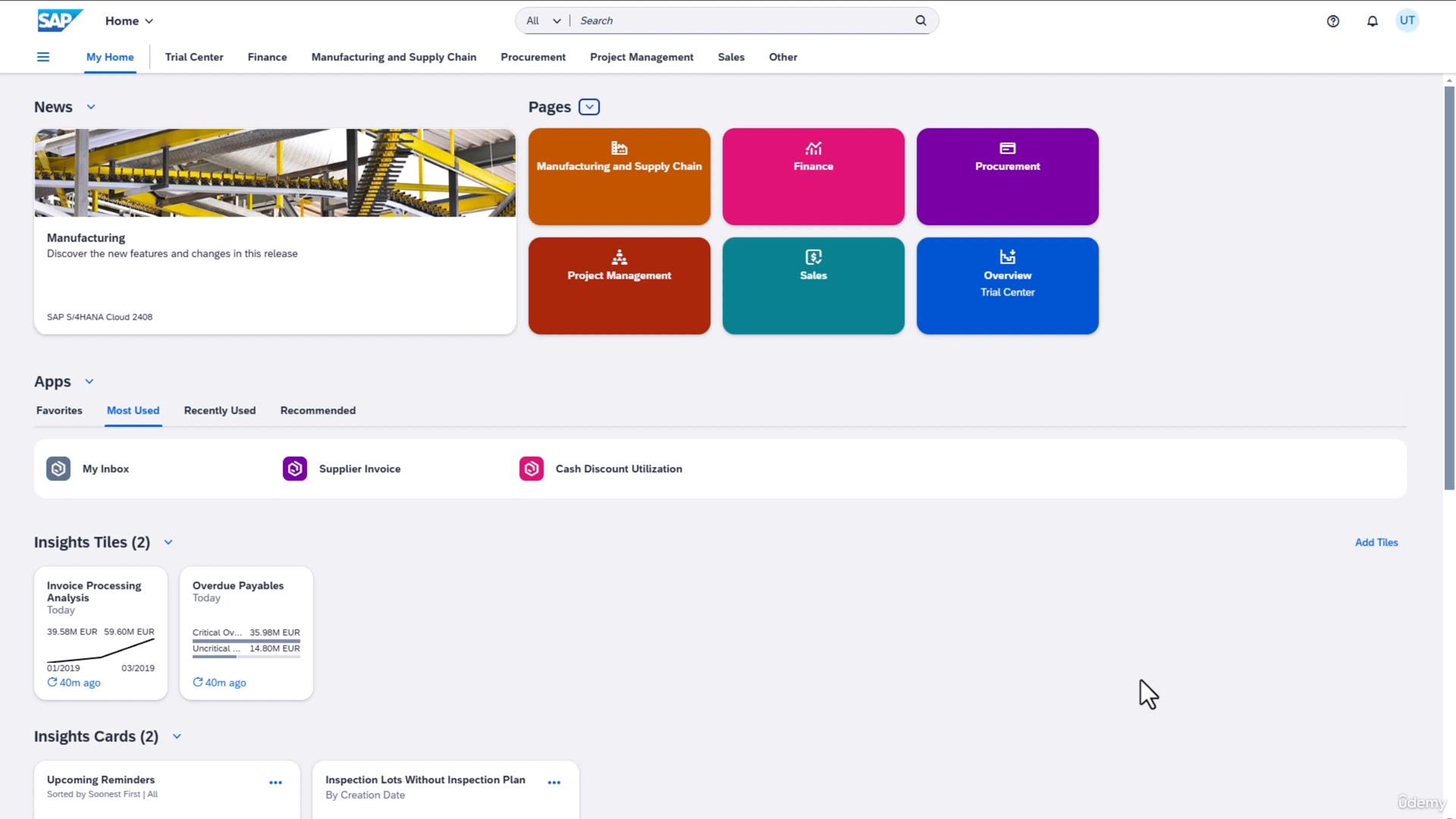This screenshot has width=1456, height=819.
Task: Expand the News section chevron
Action: coord(91,107)
